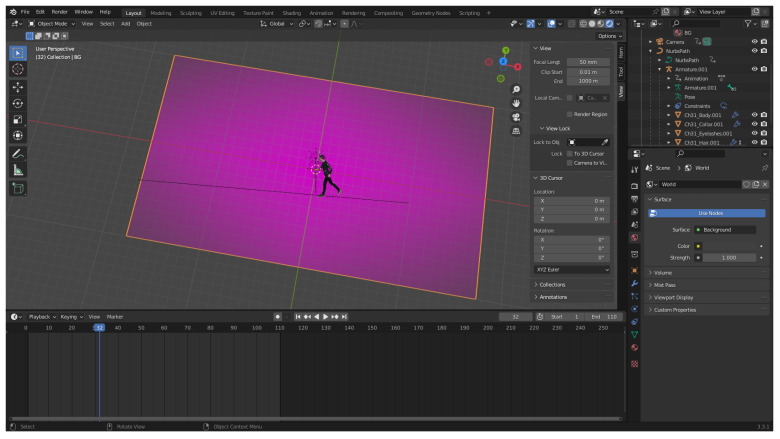Image resolution: width=780 pixels, height=439 pixels.
Task: Activate the Rotate tool
Action: click(x=18, y=103)
